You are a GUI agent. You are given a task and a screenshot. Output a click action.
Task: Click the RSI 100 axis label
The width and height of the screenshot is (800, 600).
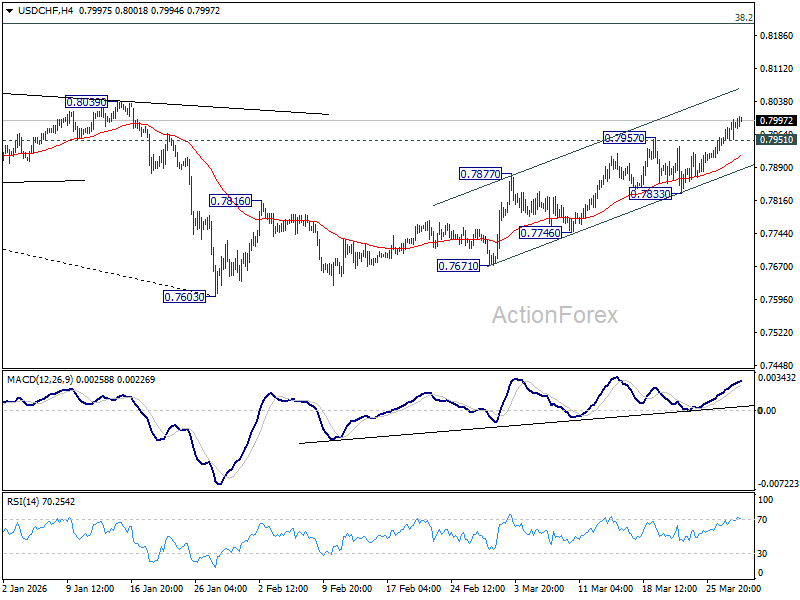pos(765,500)
